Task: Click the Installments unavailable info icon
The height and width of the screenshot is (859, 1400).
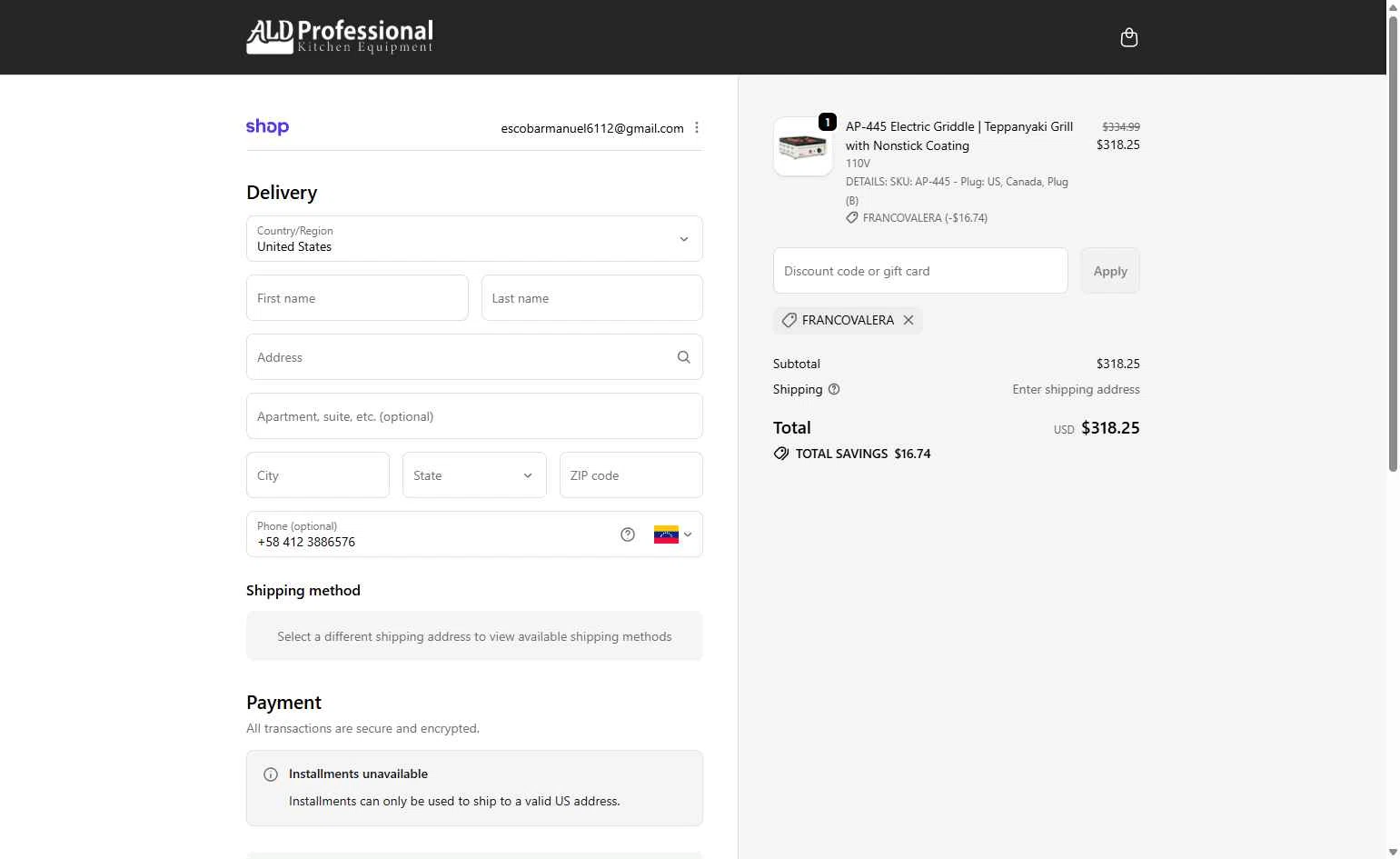Action: 271,774
